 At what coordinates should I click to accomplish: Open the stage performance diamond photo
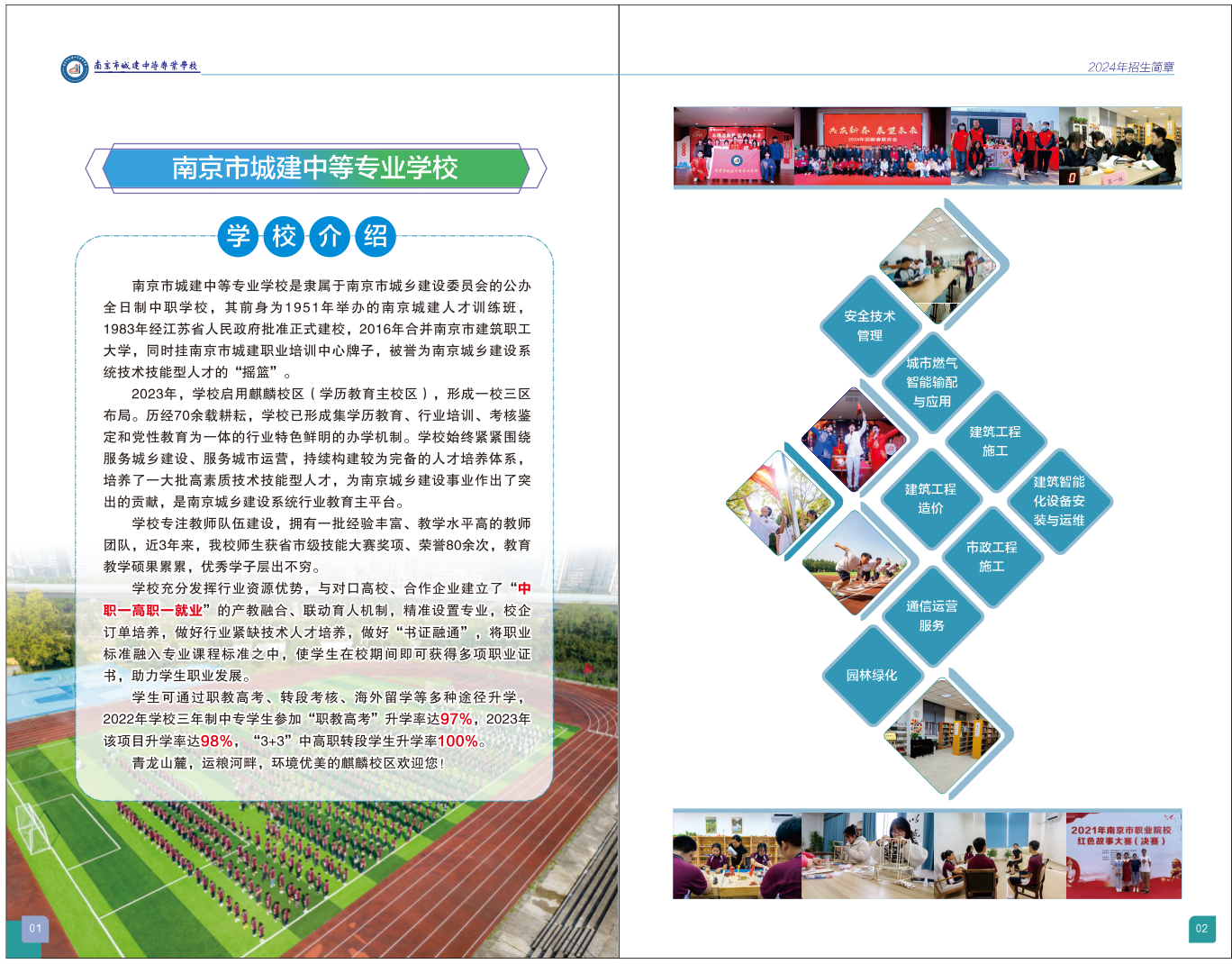tap(854, 440)
